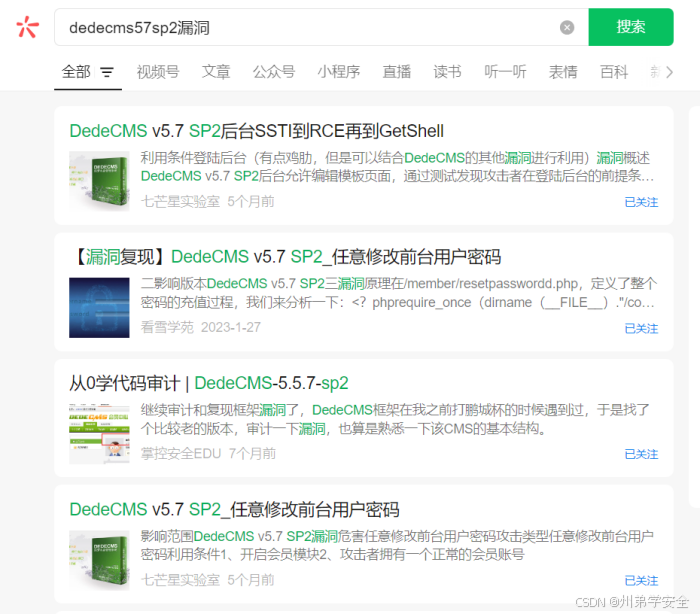Screen dimensions: 700x615
Task: Open 从0学代码审计 DedeCMS-5.5.7-sp2 article
Action: pos(208,383)
